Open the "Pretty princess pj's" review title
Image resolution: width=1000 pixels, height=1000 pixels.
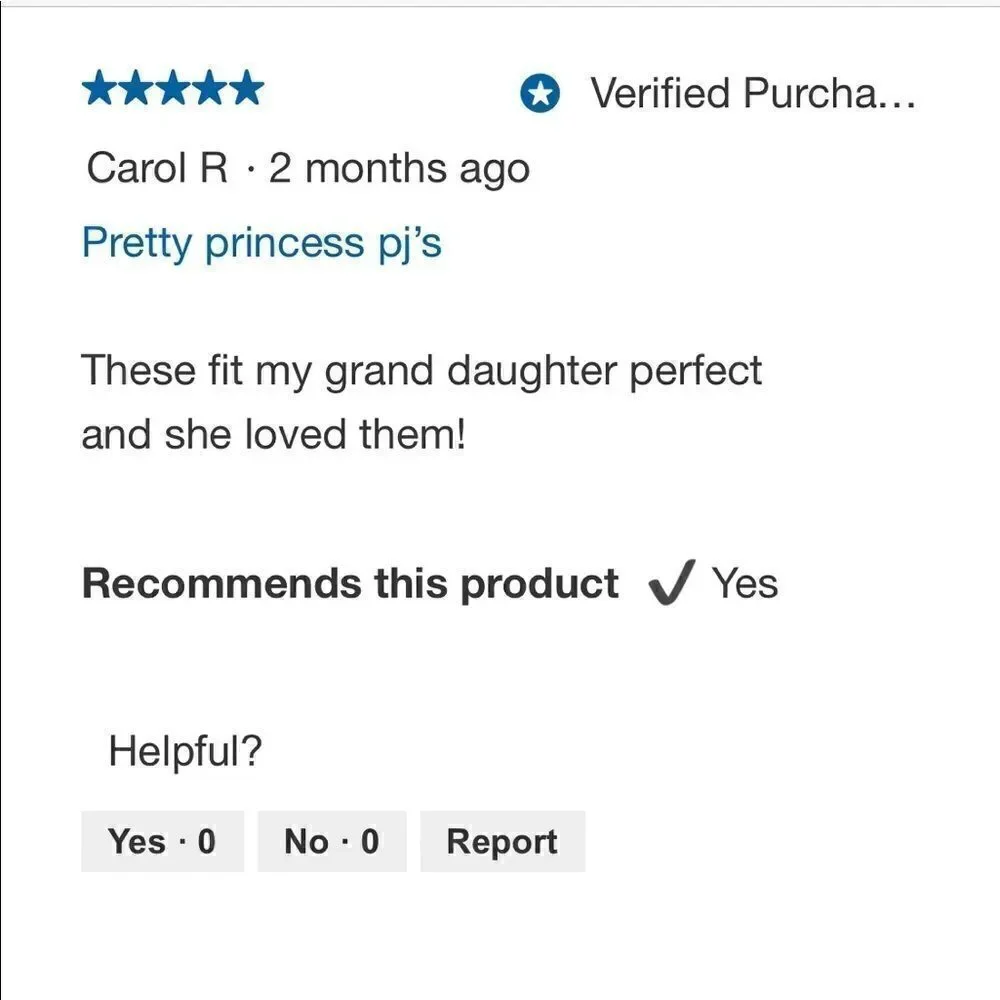pyautogui.click(x=261, y=244)
